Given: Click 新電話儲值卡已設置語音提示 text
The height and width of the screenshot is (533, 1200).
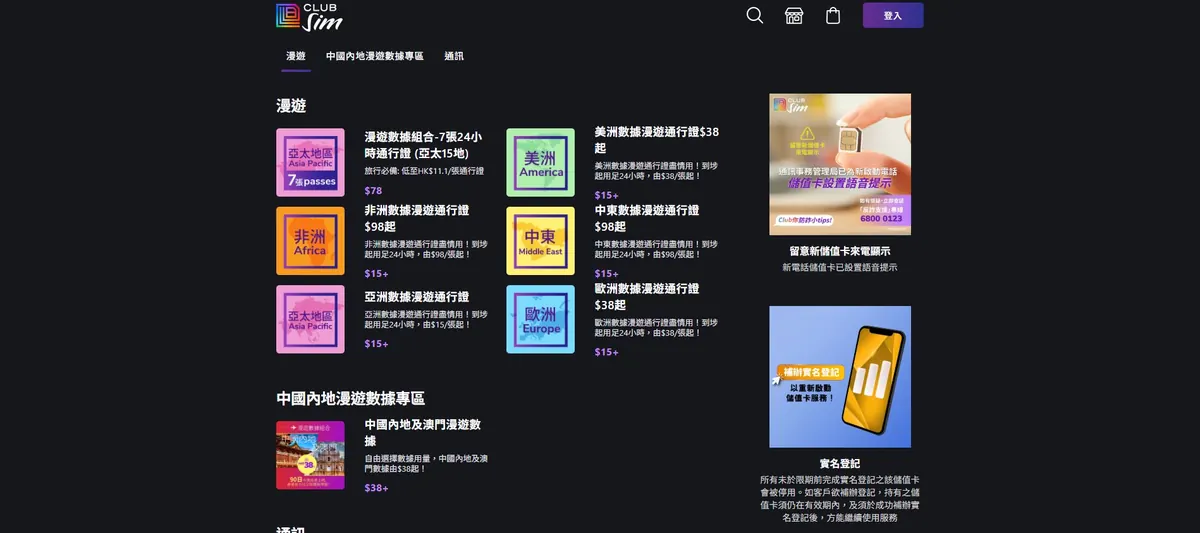Looking at the screenshot, I should (x=840, y=268).
